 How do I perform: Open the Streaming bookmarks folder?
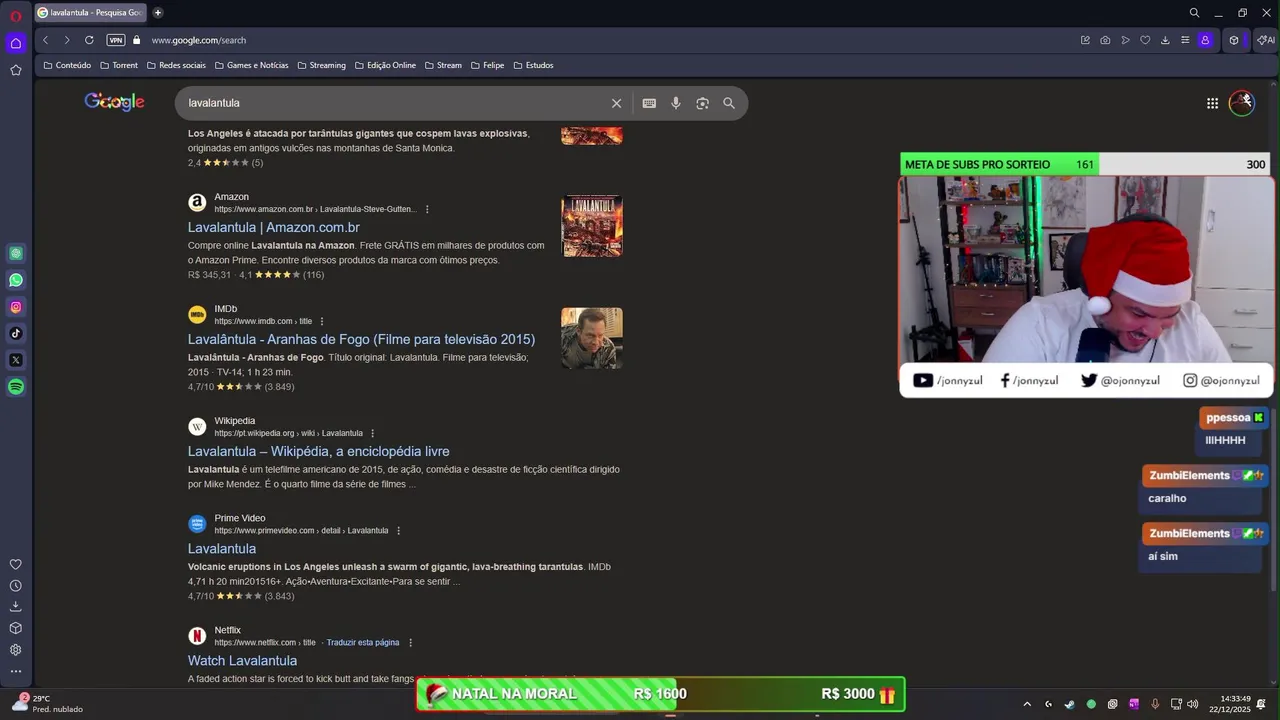click(321, 65)
